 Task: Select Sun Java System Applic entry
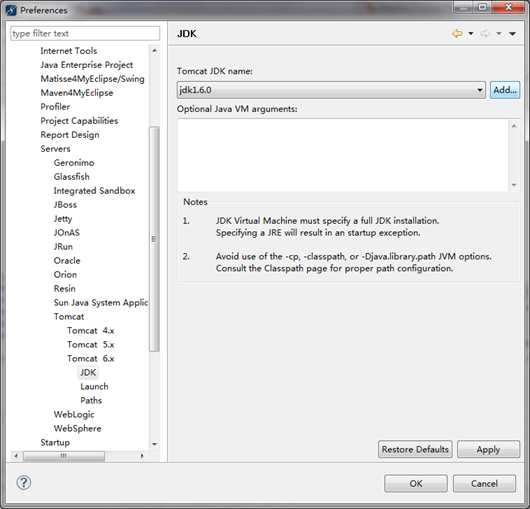coord(101,302)
